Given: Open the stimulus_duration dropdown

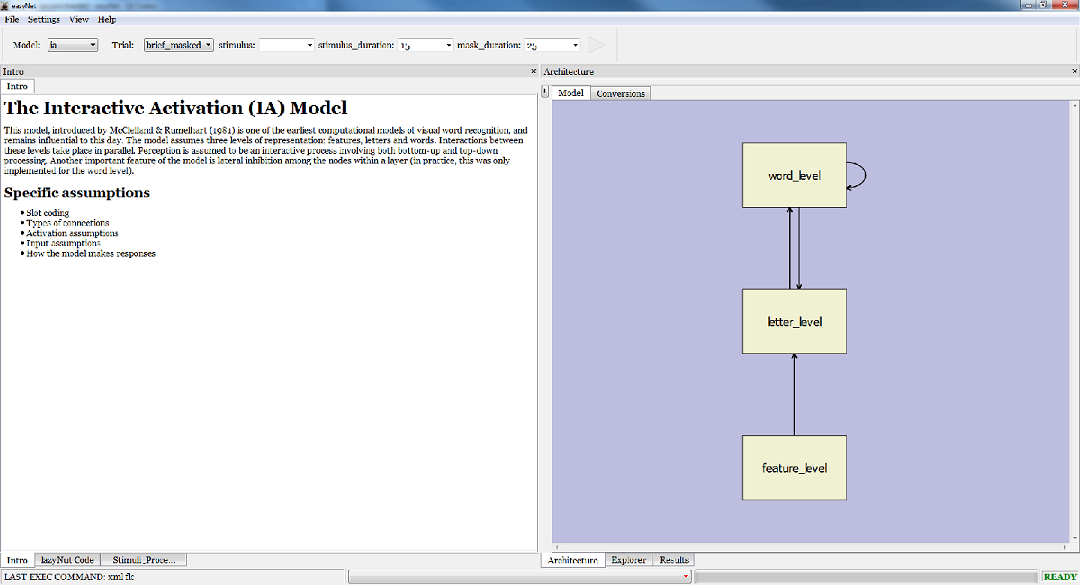Looking at the screenshot, I should [x=447, y=45].
